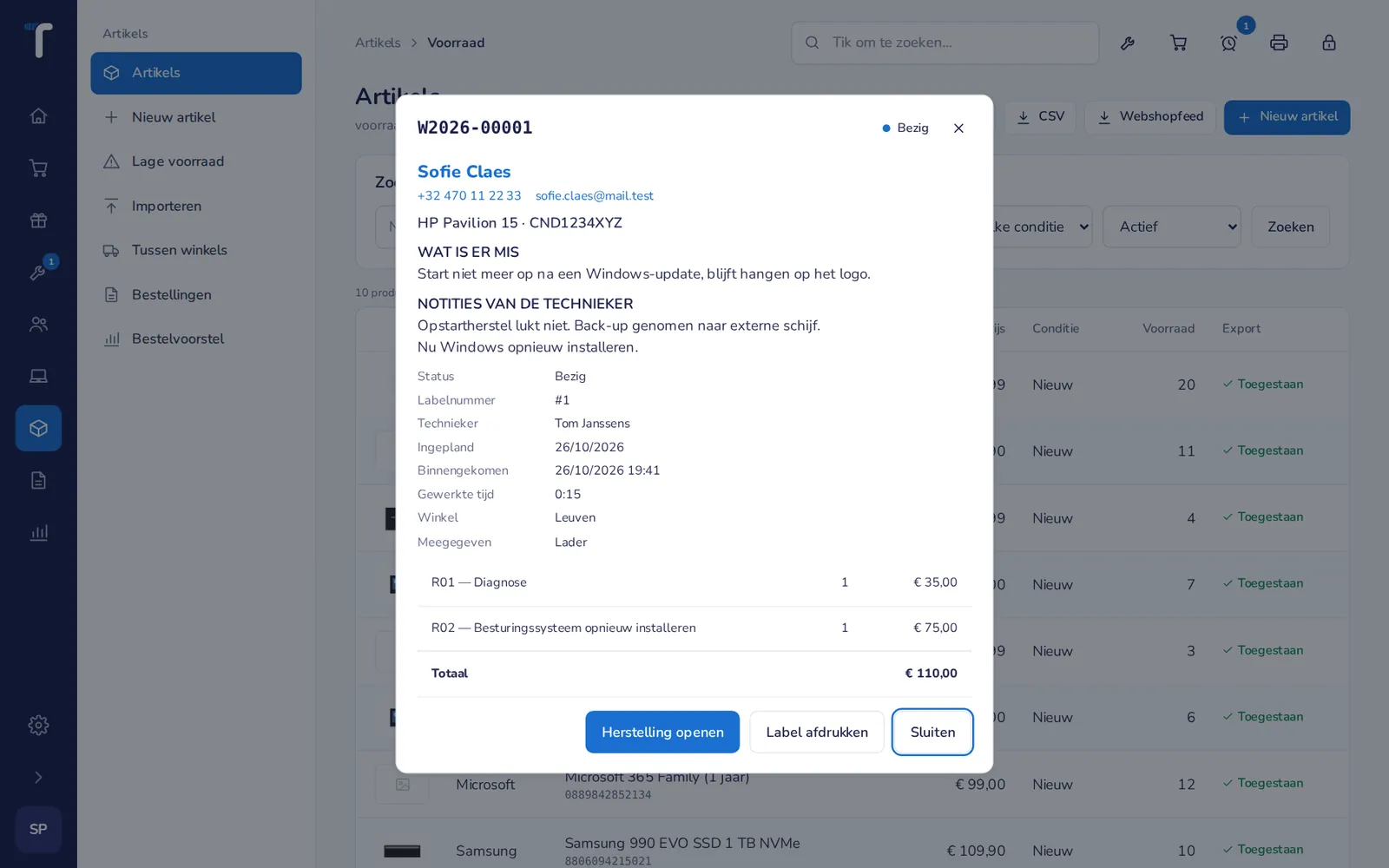Open Importeren menu item
The height and width of the screenshot is (868, 1389).
pos(196,206)
